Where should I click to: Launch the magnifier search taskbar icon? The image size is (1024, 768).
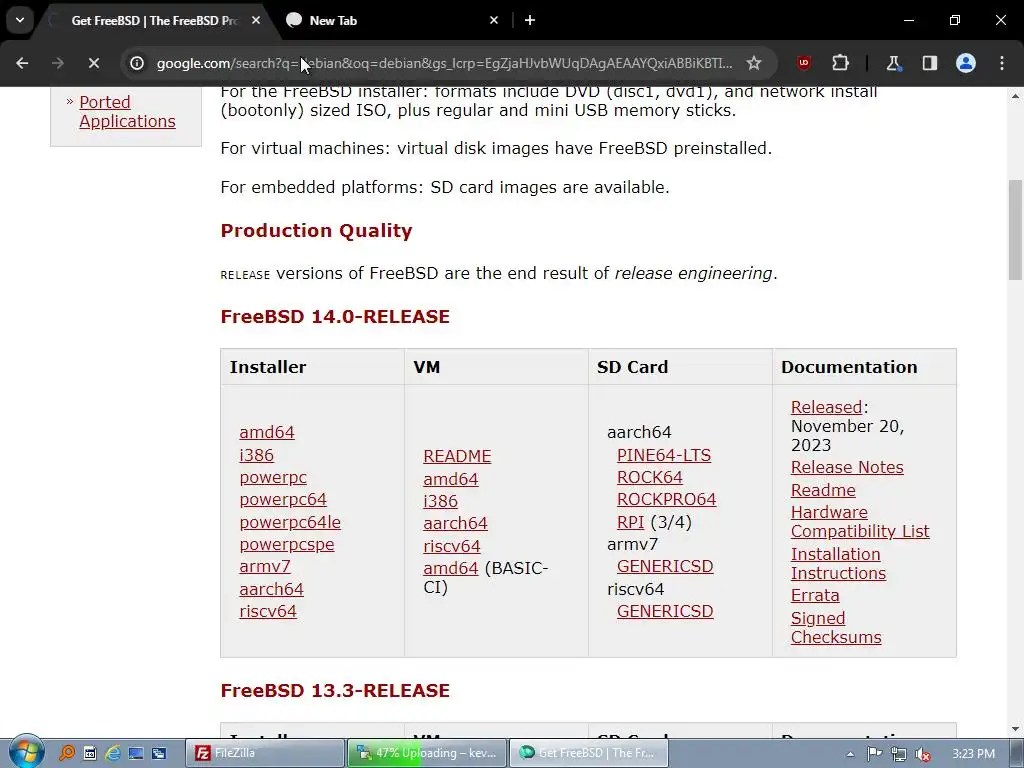click(67, 753)
